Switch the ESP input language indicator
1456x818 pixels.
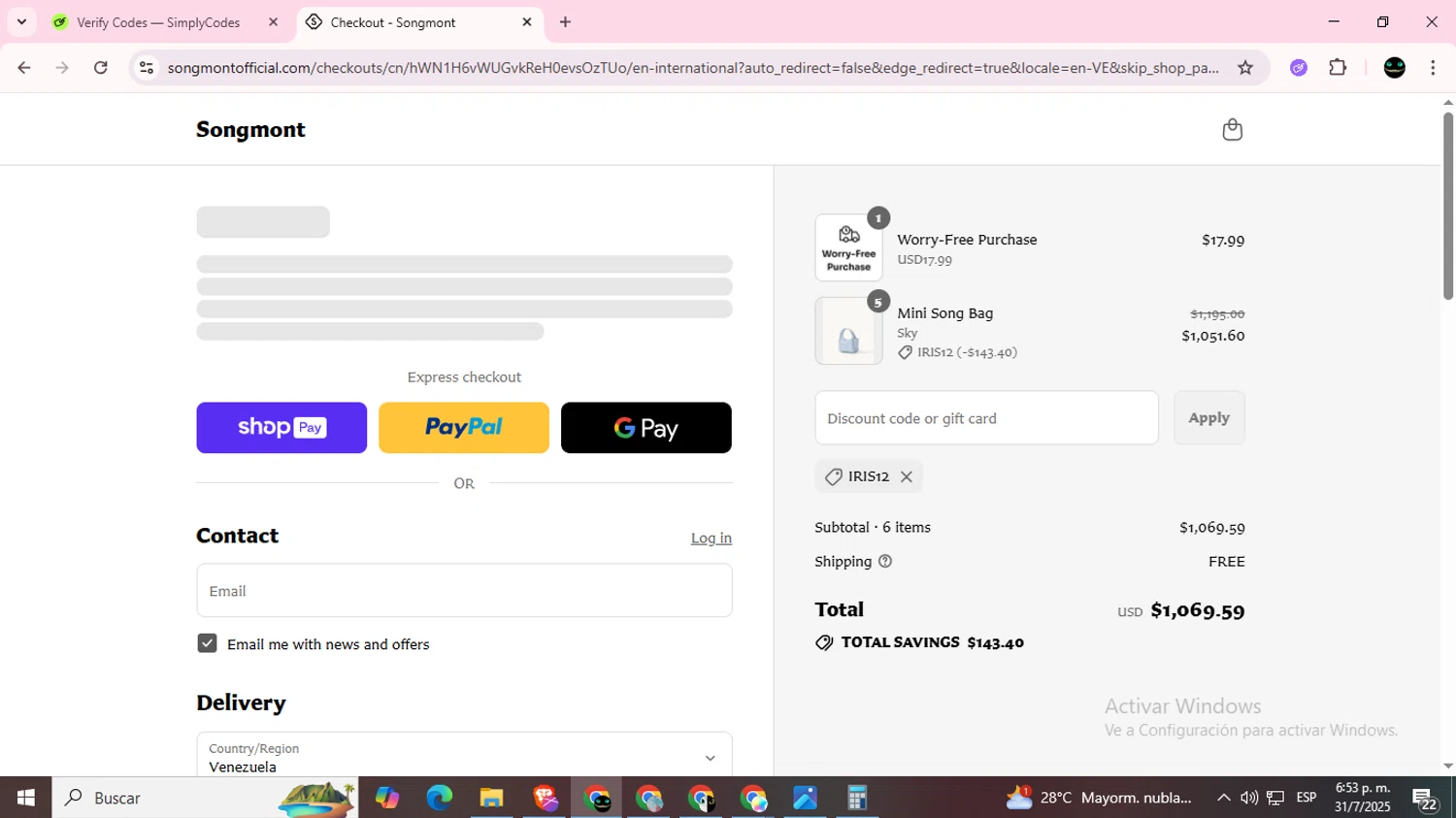(x=1307, y=798)
